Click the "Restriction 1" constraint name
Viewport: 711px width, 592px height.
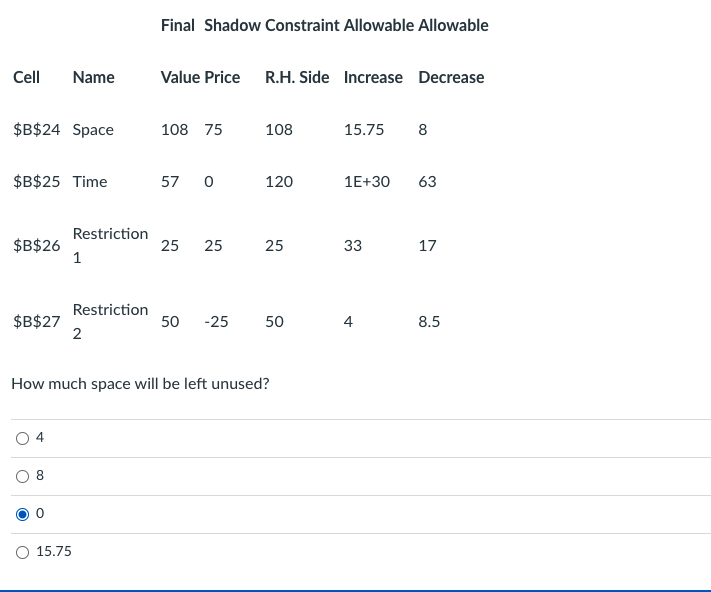tap(110, 245)
